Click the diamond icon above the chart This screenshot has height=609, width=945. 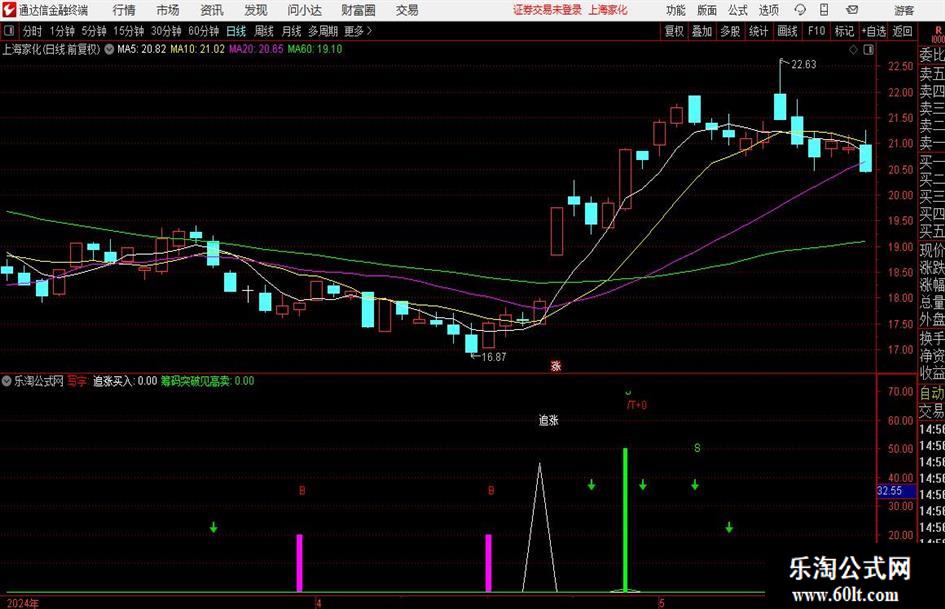point(853,50)
